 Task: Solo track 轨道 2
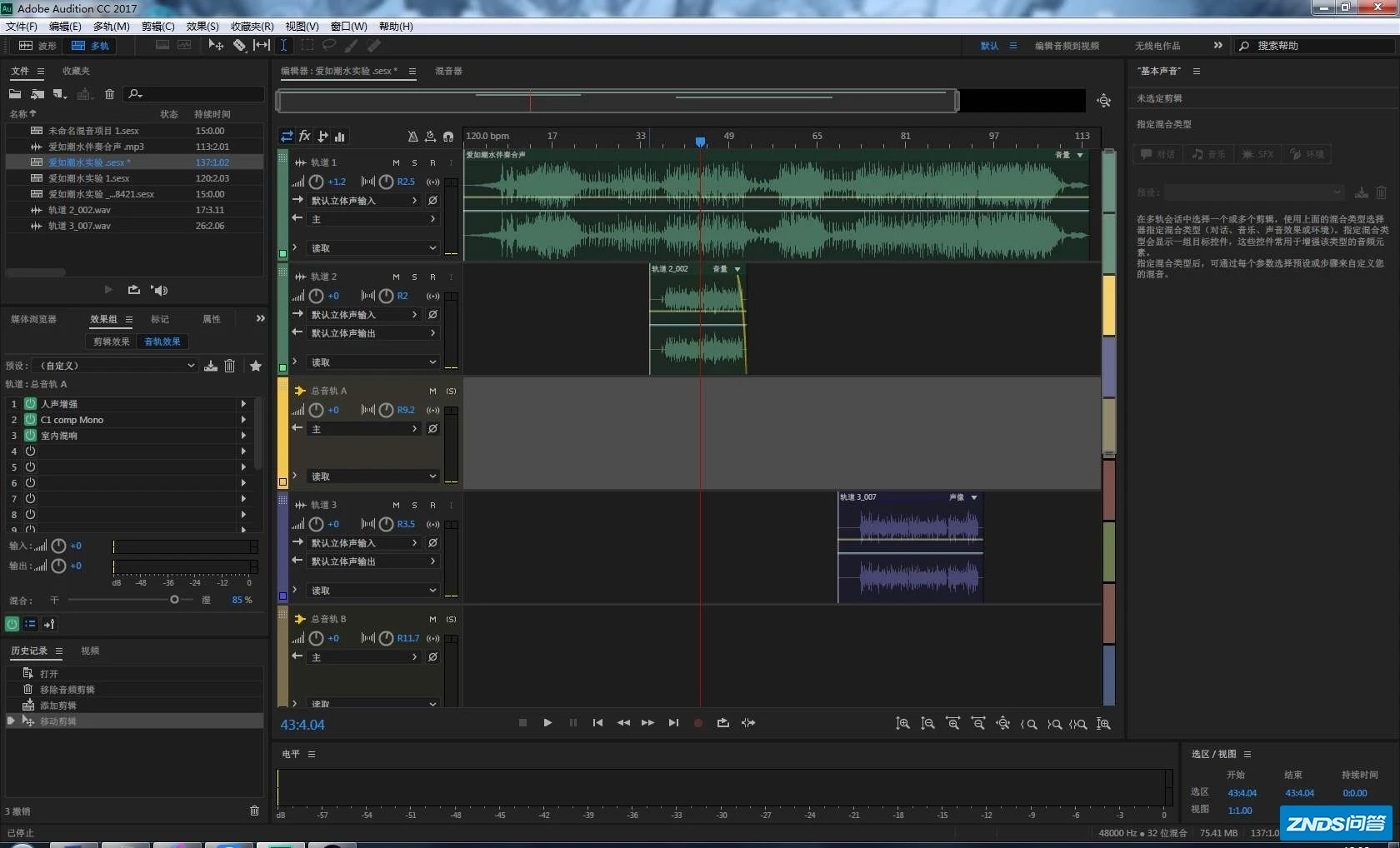pos(414,277)
